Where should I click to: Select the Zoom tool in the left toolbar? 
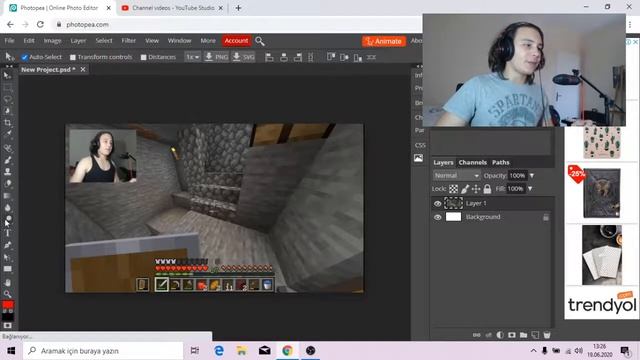[x=7, y=294]
